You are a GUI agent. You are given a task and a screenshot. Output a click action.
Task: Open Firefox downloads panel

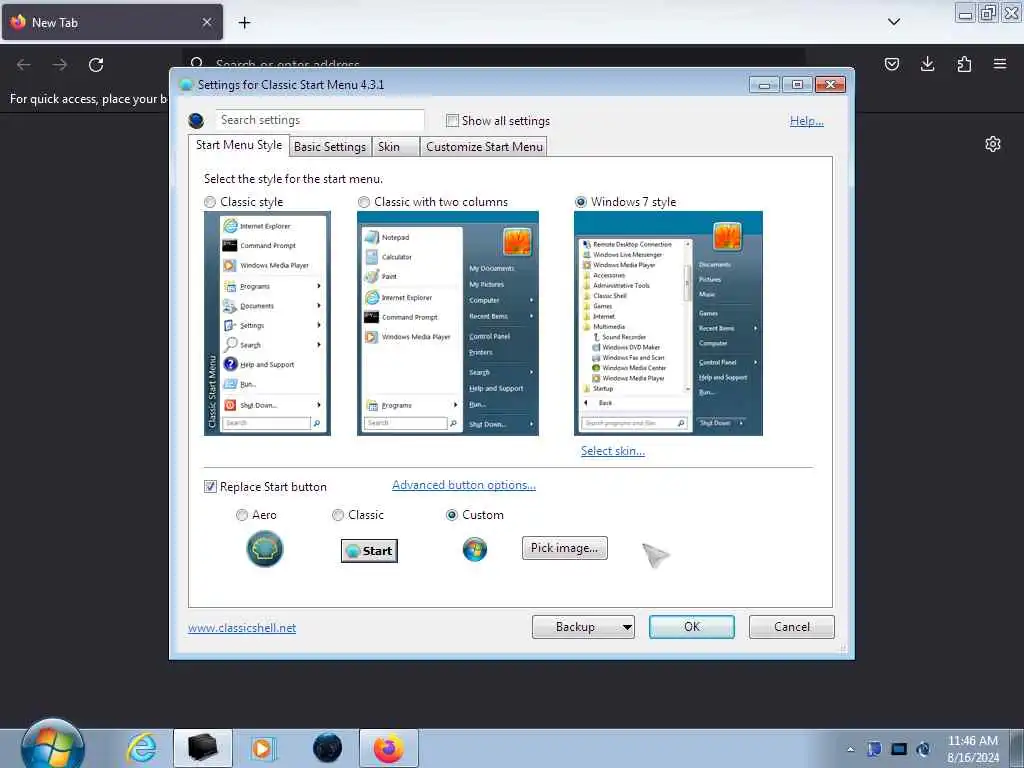[927, 64]
